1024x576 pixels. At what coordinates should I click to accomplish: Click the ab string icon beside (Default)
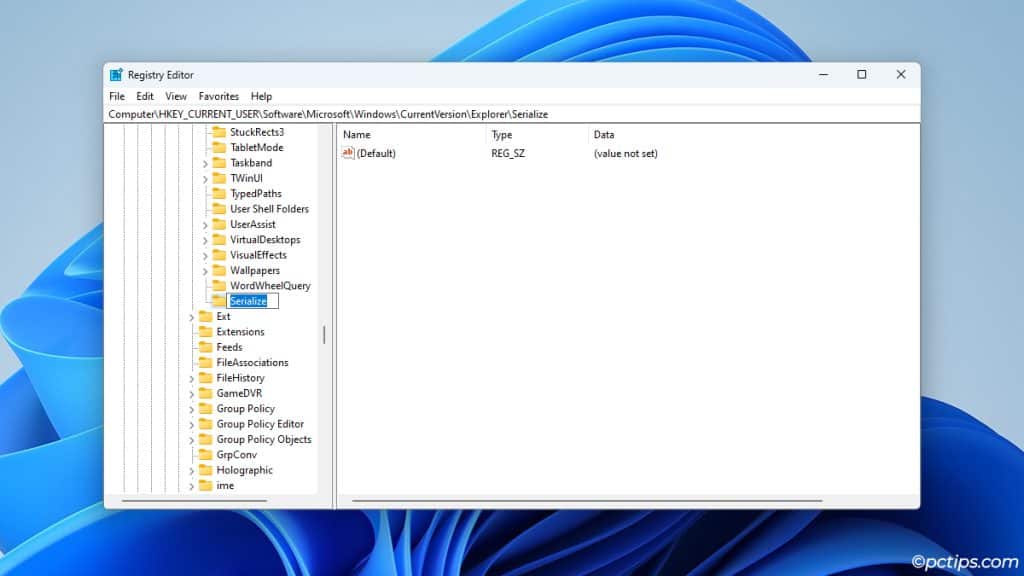click(348, 153)
